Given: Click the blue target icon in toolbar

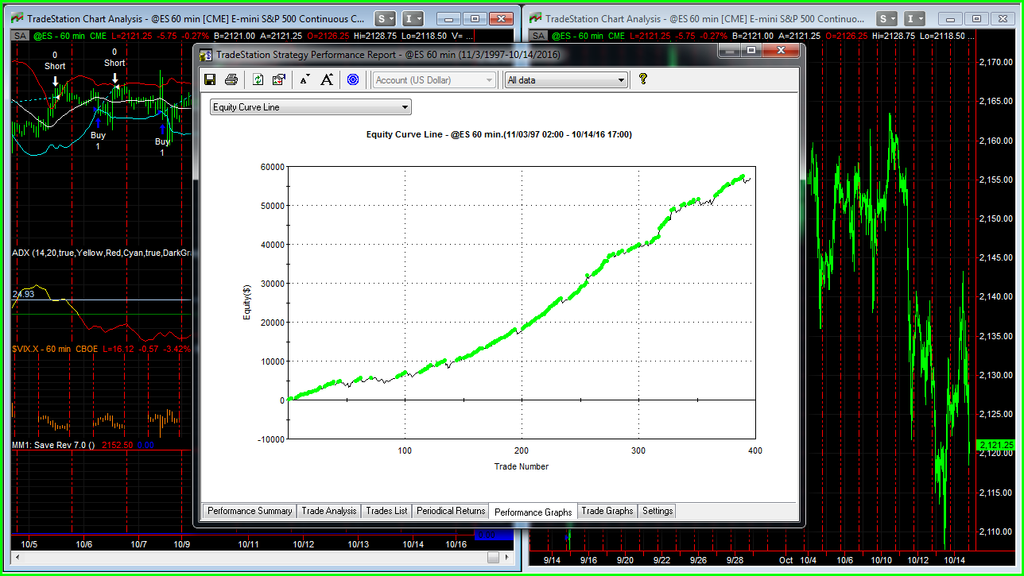Looking at the screenshot, I should (x=352, y=80).
